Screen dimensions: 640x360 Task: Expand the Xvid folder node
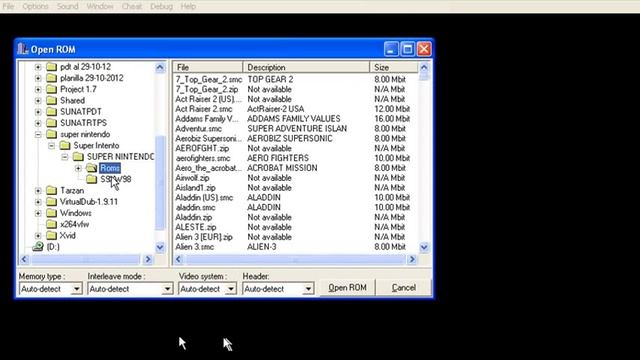click(38, 236)
